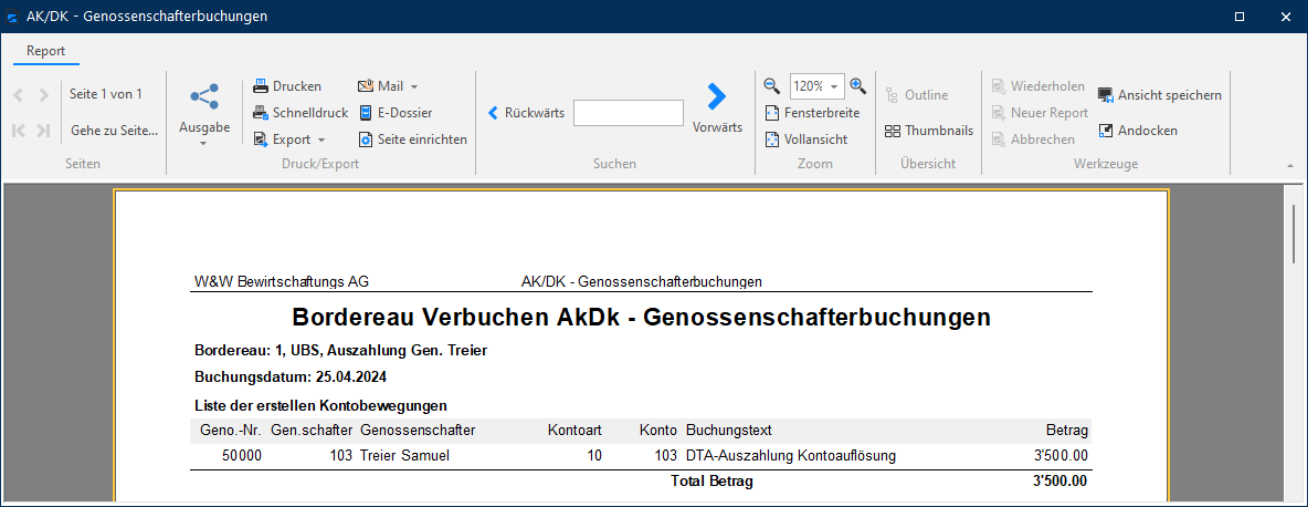Click Gehe zu Seite...
This screenshot has height=507, width=1308.
114,130
